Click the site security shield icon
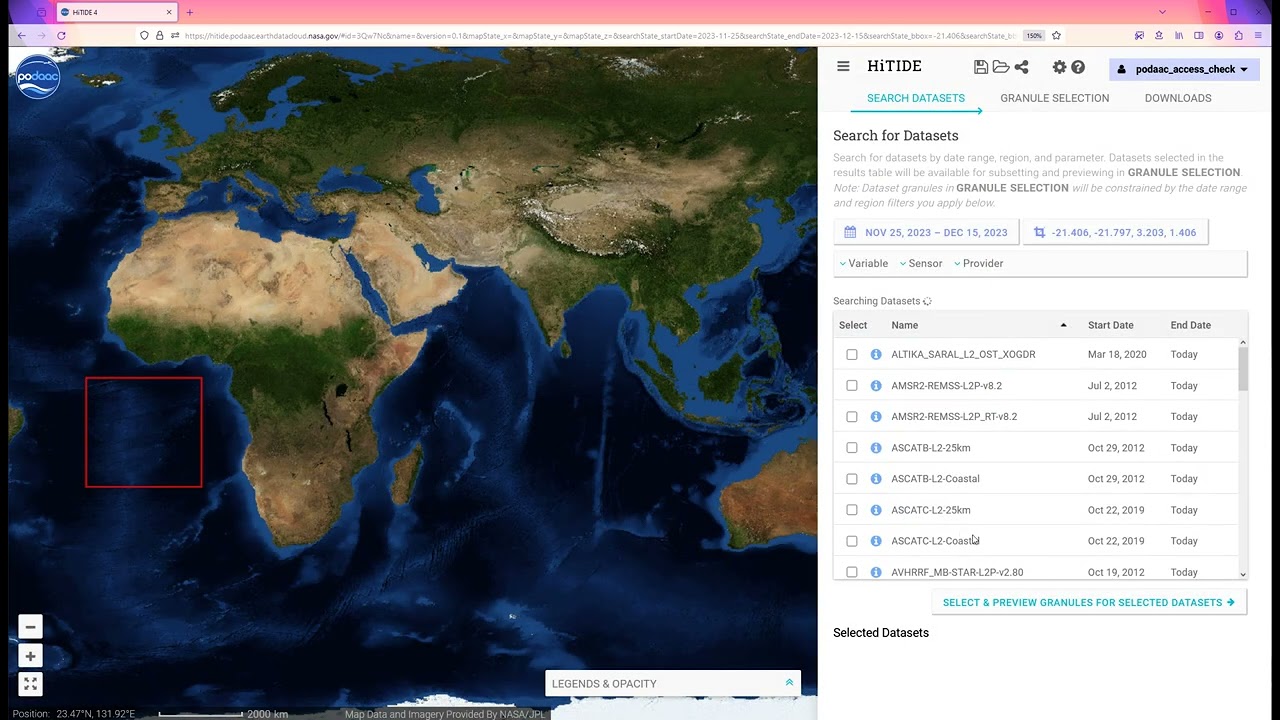The width and height of the screenshot is (1280, 720). 145,36
